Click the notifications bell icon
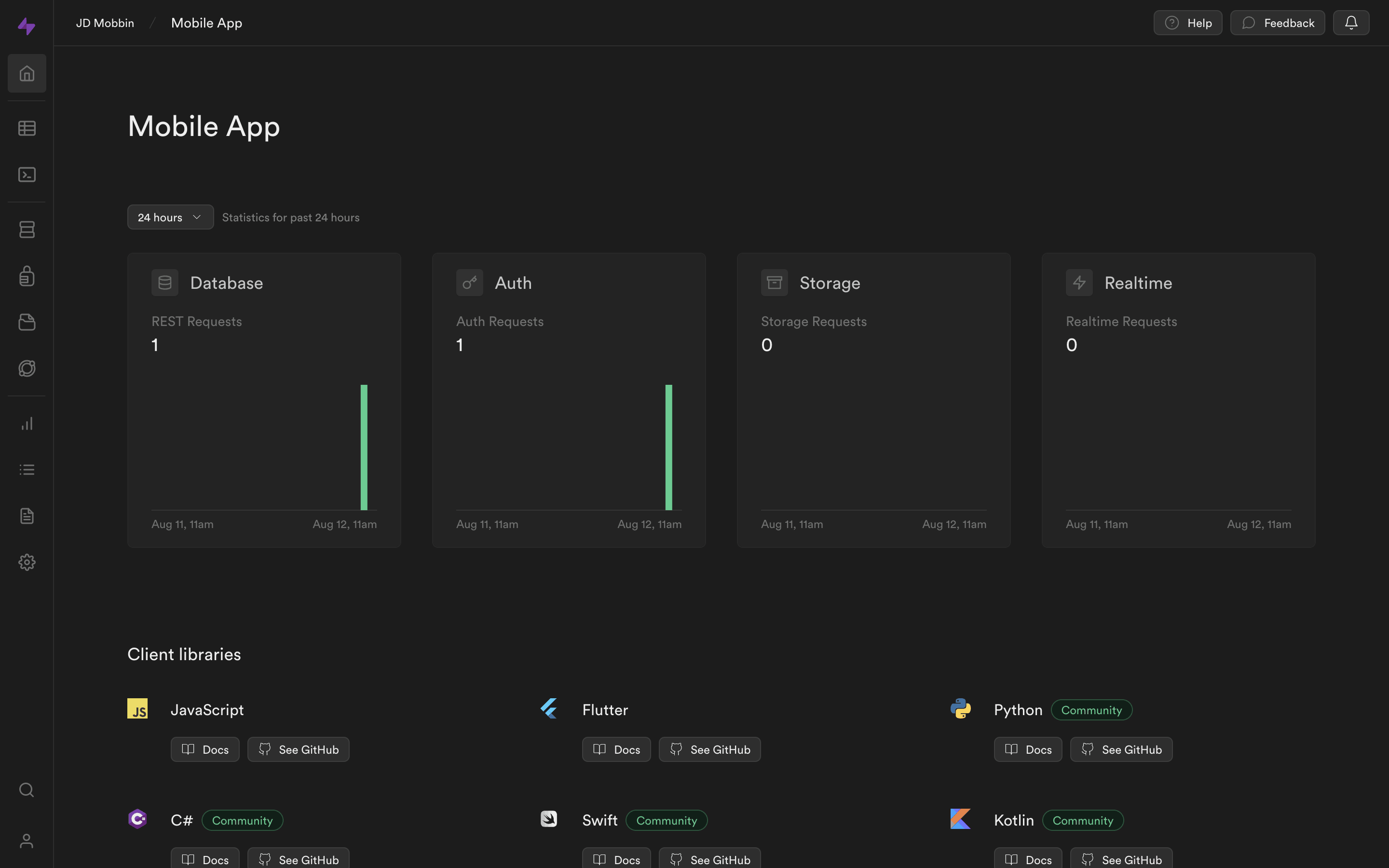This screenshot has width=1389, height=868. pyautogui.click(x=1350, y=23)
